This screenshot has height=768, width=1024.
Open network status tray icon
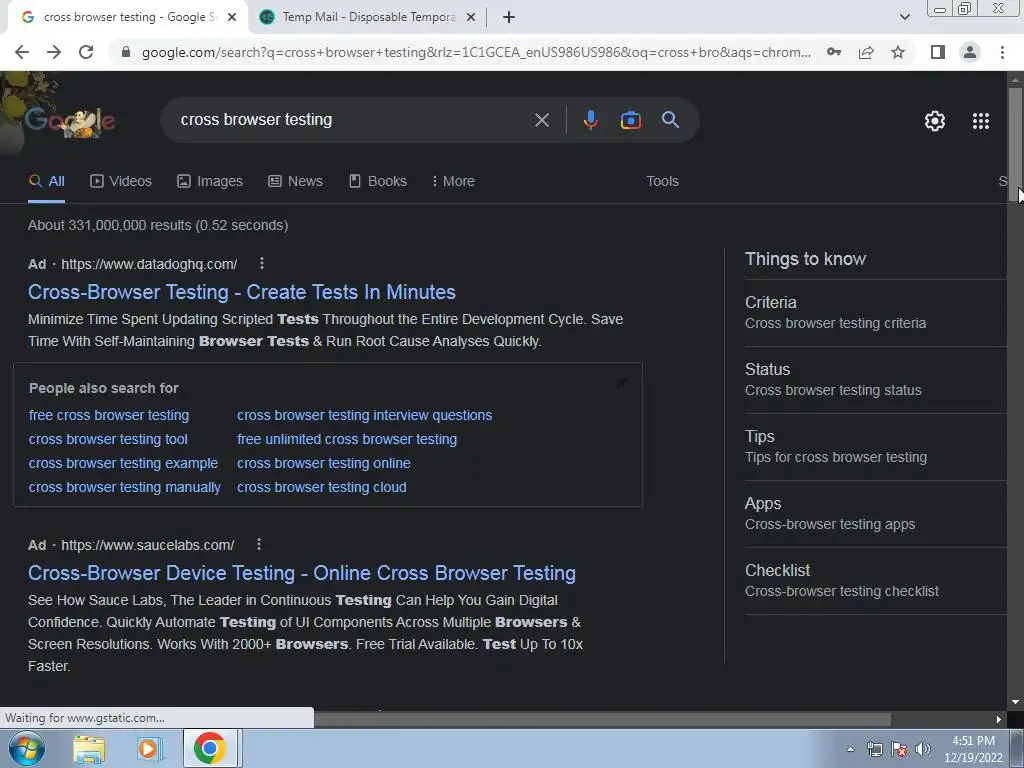click(x=874, y=749)
